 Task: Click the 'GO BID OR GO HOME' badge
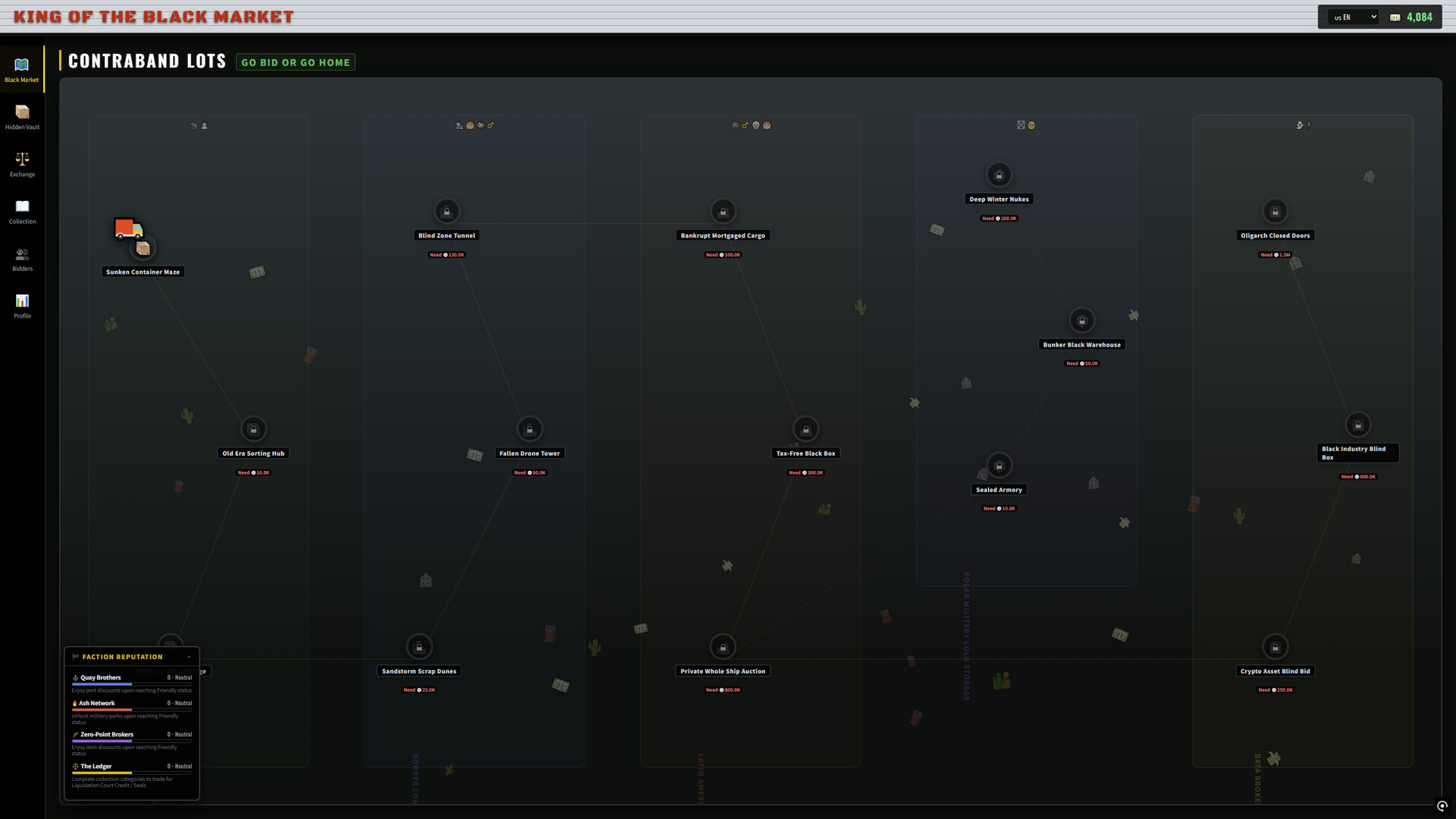tap(296, 62)
